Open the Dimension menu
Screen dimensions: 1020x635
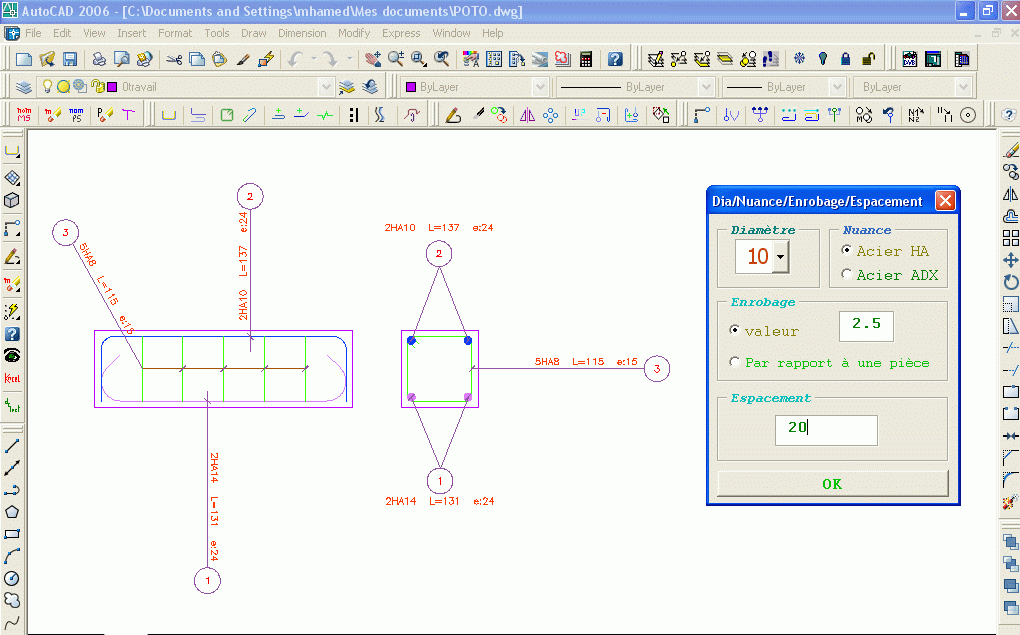302,33
